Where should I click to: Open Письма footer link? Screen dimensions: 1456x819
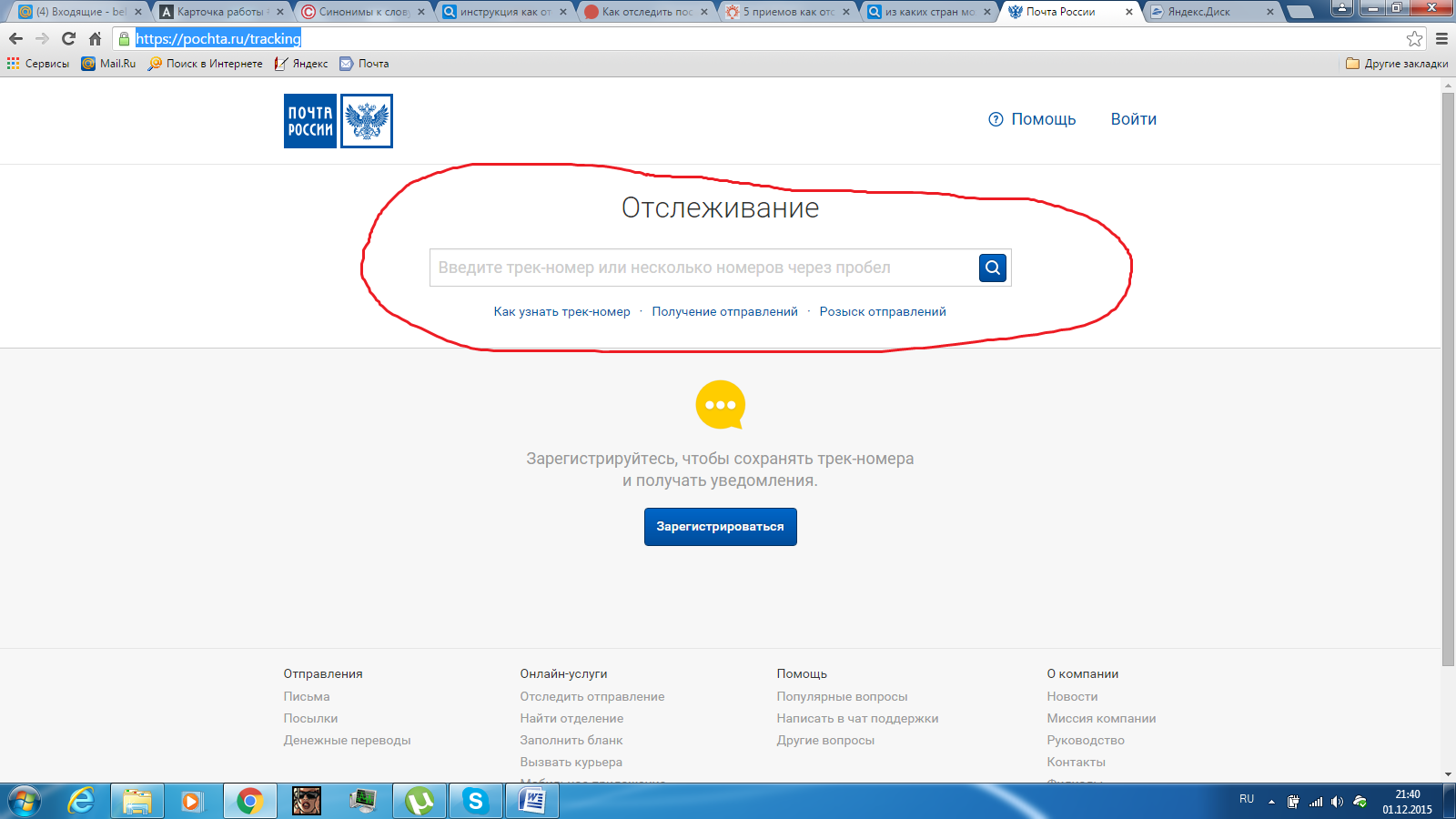tap(307, 696)
